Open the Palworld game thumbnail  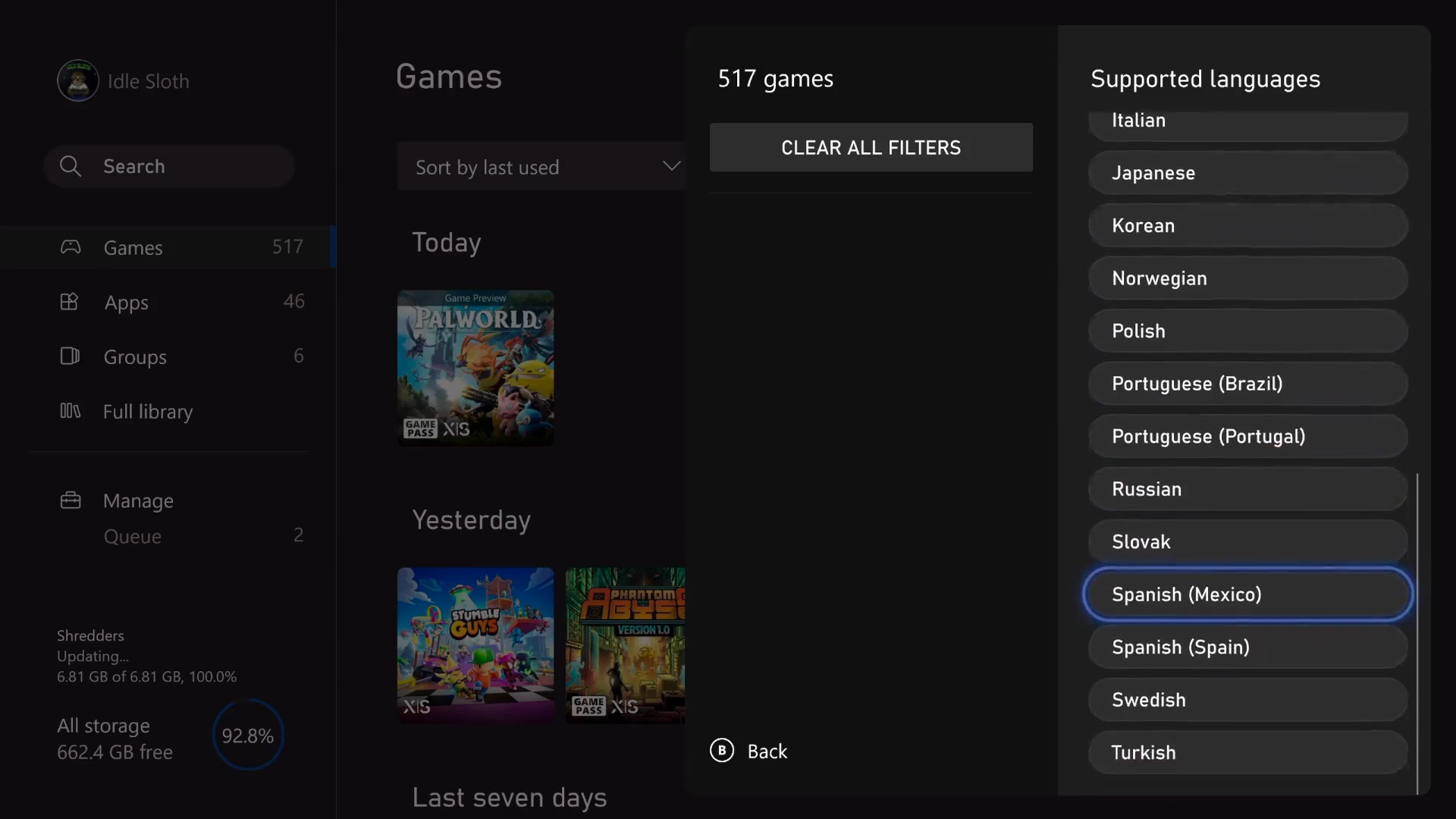pyautogui.click(x=475, y=368)
